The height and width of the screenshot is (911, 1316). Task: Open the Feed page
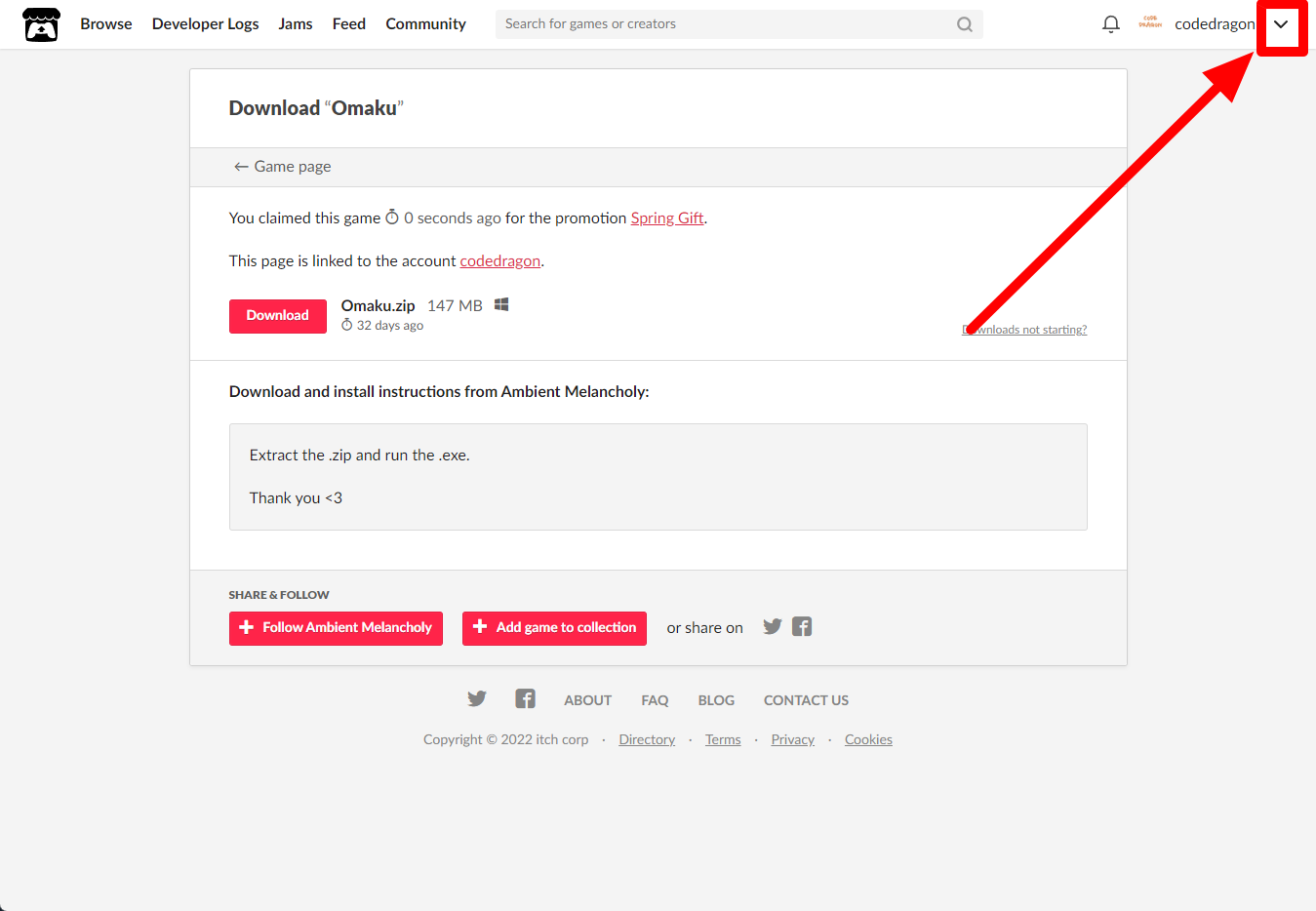click(x=349, y=24)
